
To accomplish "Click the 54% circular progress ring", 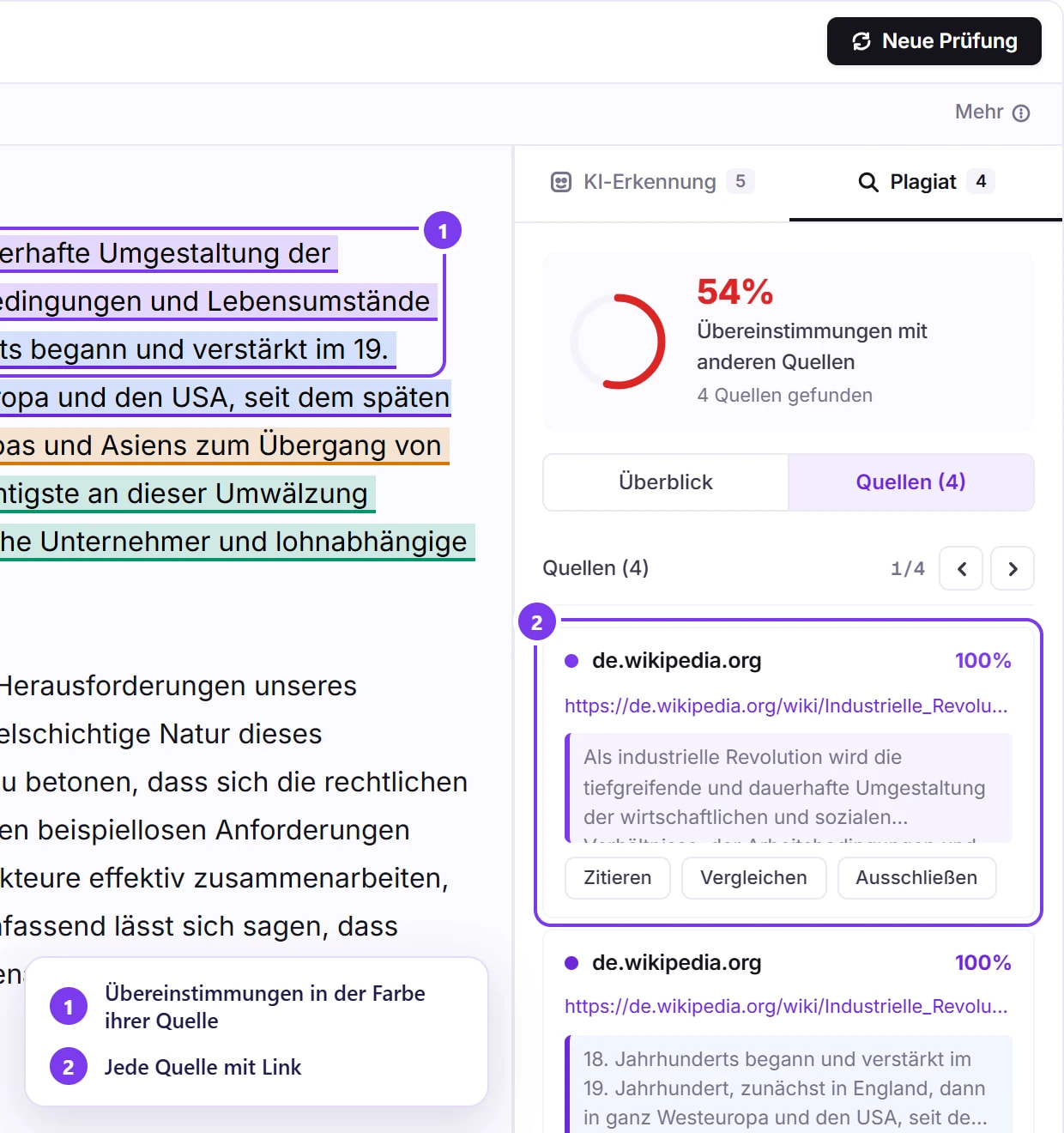I will (x=618, y=342).
